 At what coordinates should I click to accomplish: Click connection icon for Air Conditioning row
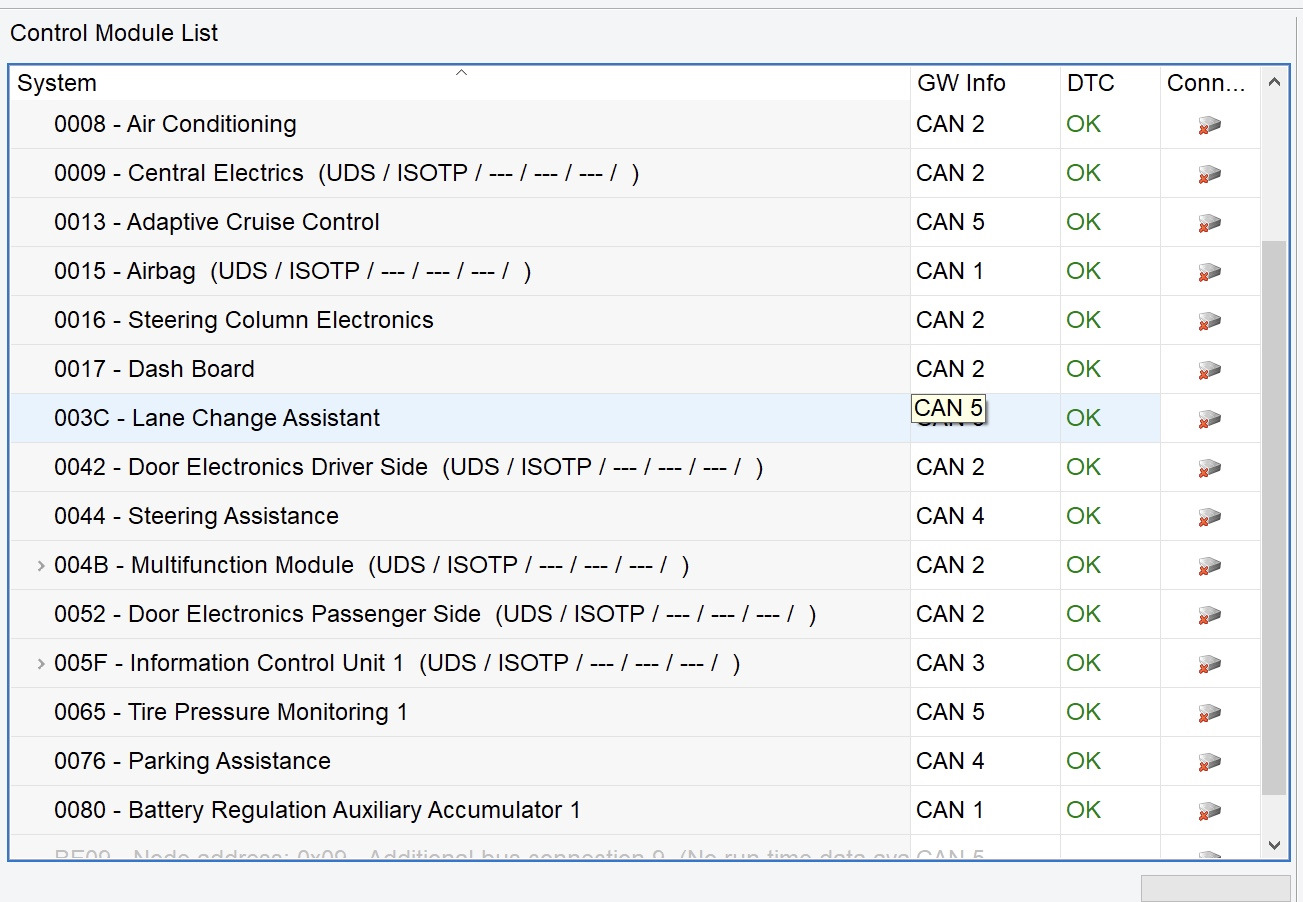pos(1209,126)
